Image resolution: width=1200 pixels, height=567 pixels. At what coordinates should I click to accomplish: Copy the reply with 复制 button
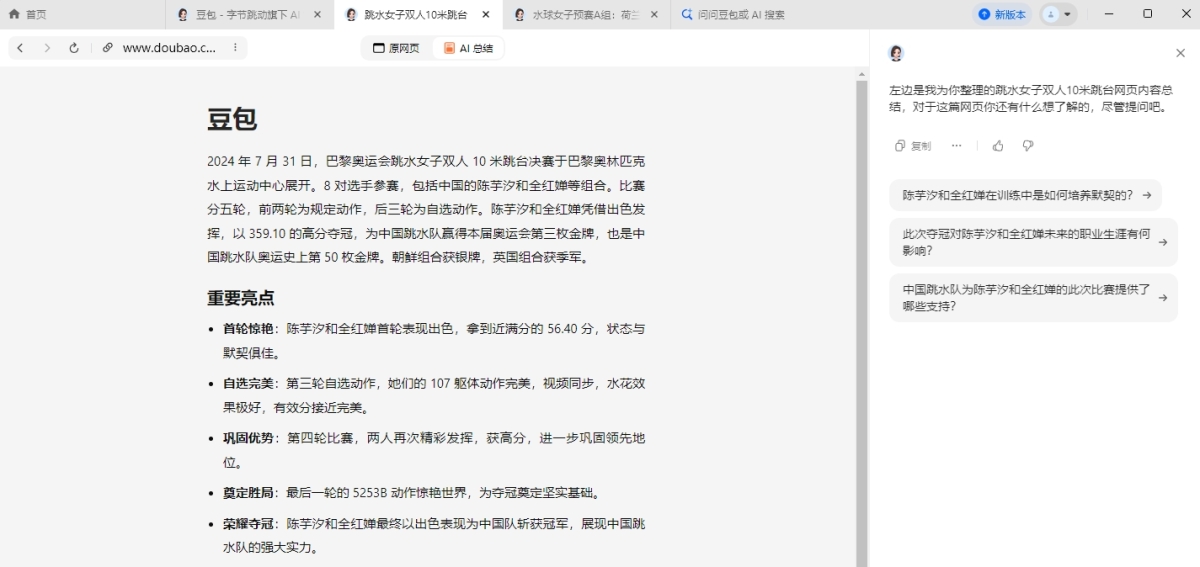pyautogui.click(x=913, y=145)
